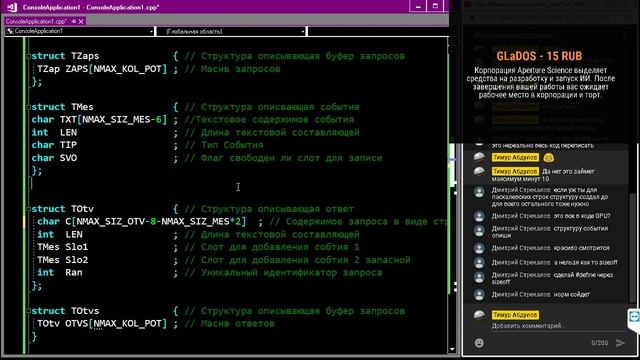640x360 pixels.
Task: Click the GLaDOS - 15 RUB donation heading
Action: pos(539,56)
